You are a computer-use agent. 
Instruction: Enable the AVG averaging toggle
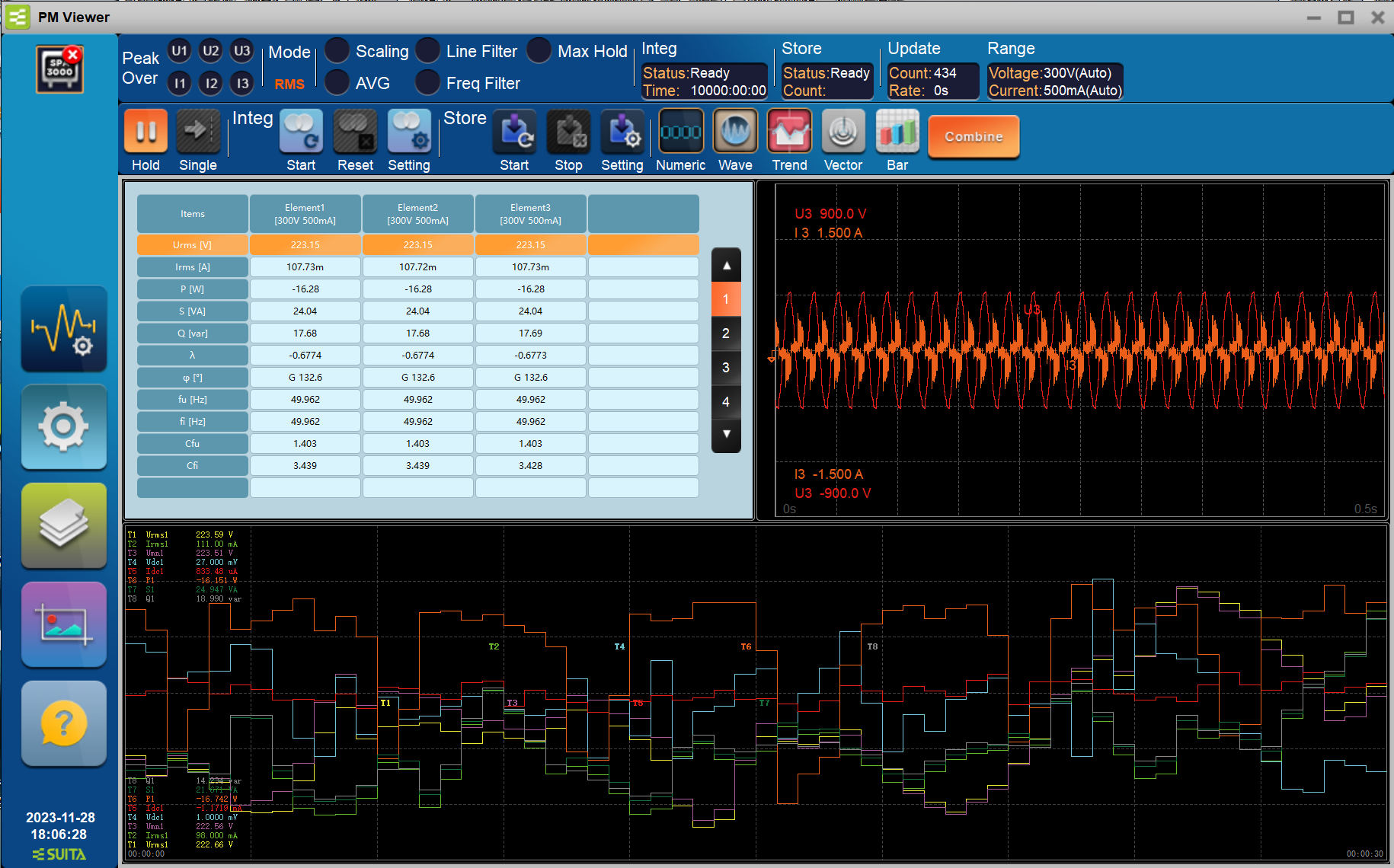click(337, 82)
